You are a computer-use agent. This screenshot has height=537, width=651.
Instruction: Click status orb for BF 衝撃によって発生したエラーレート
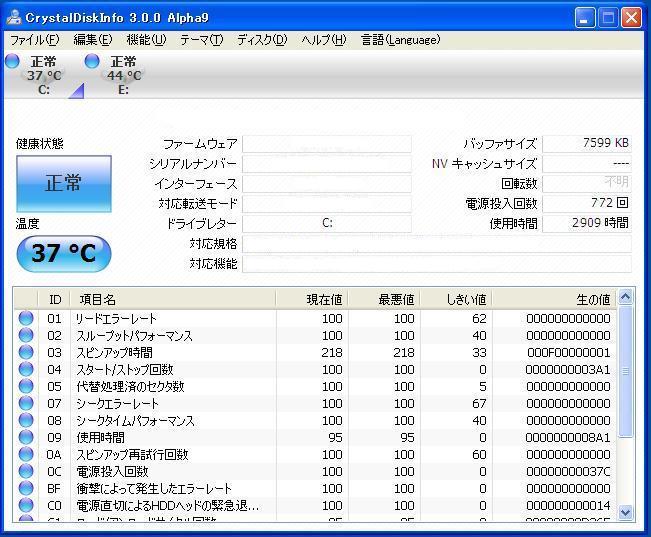26,488
